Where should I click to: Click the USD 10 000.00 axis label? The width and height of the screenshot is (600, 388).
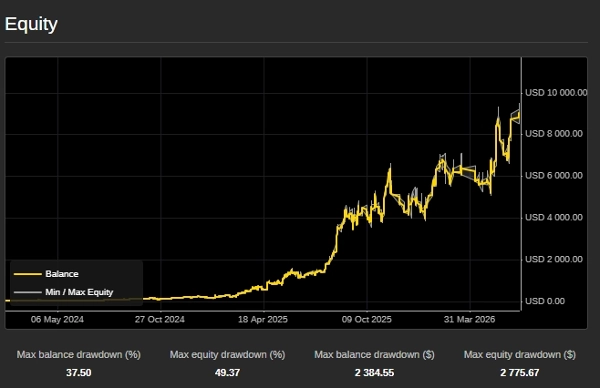click(x=556, y=93)
